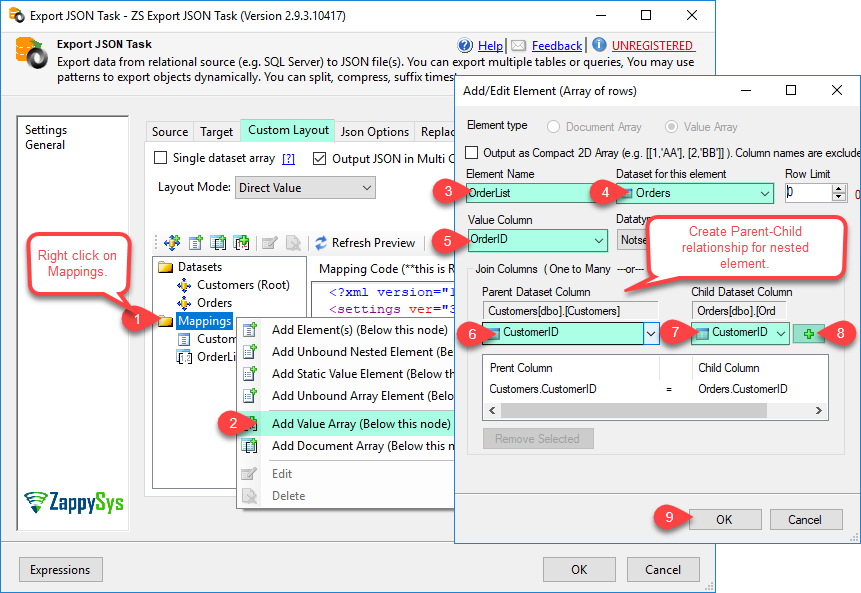The image size is (861, 593).
Task: Open the Datatype dropdown
Action: click(633, 240)
